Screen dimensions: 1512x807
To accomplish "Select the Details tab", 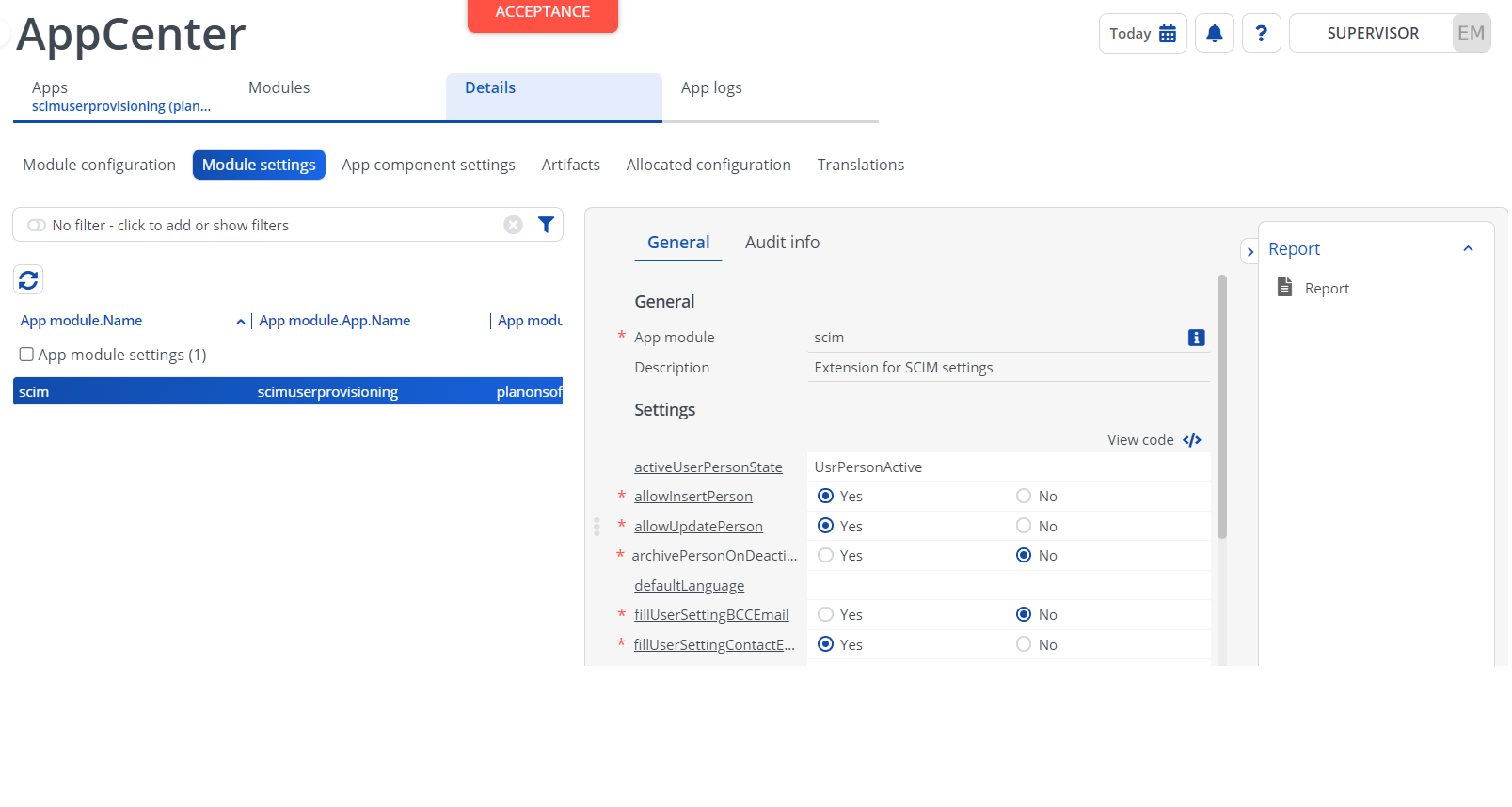I will (554, 97).
